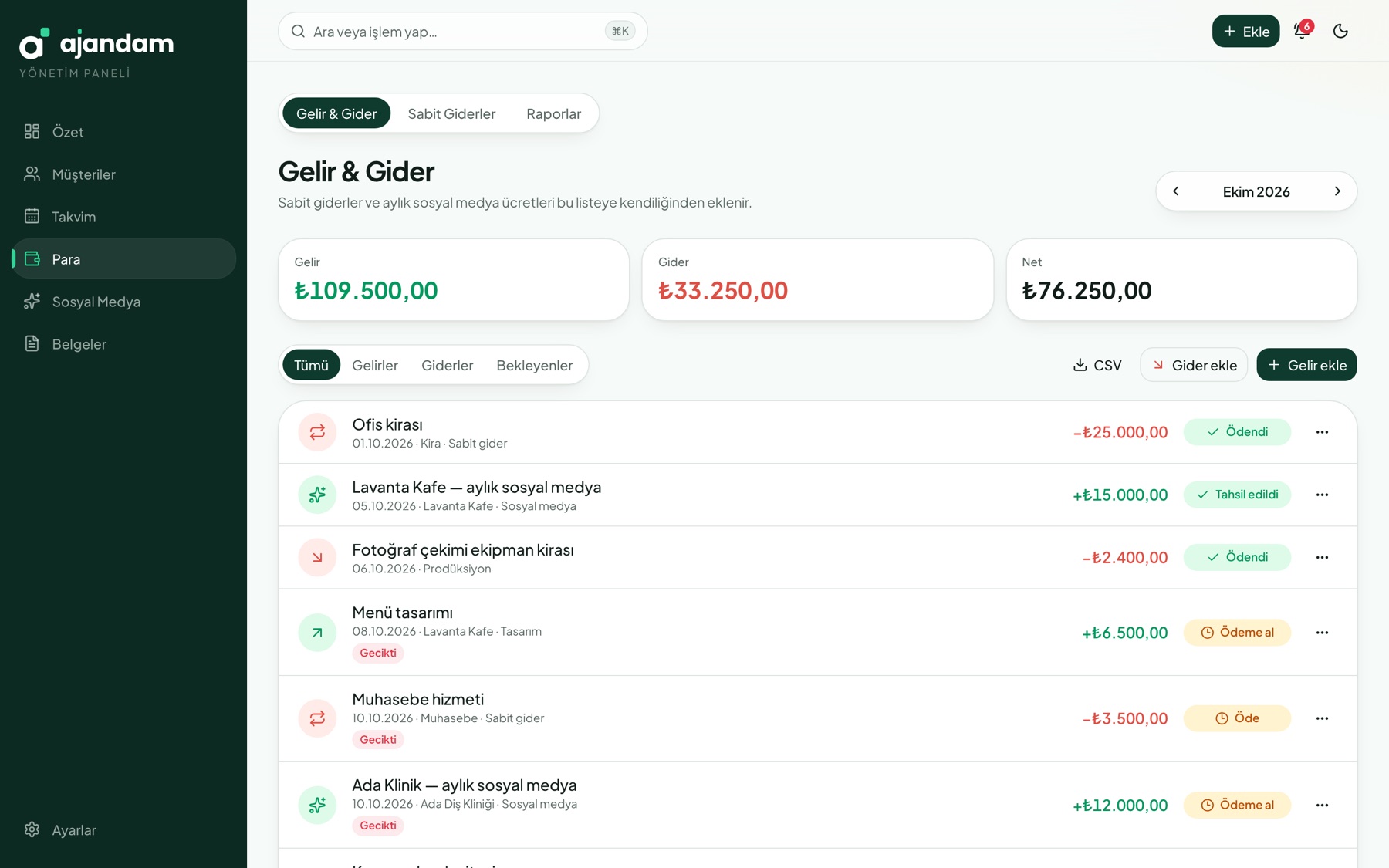Open more options for Lavanta Kafe row
The width and height of the screenshot is (1389, 868).
pos(1322,495)
